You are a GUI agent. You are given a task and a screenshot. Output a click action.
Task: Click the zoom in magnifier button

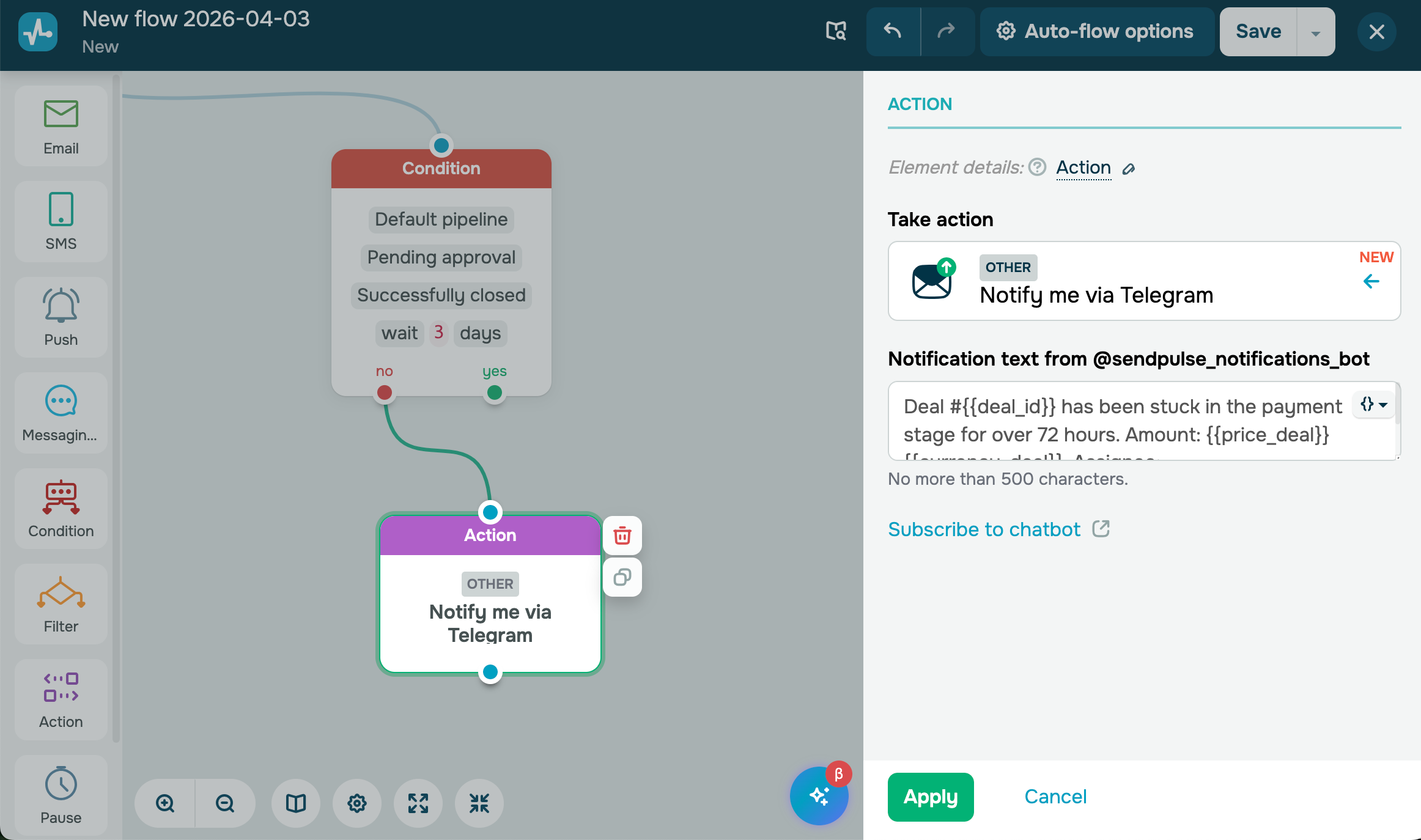[x=165, y=803]
